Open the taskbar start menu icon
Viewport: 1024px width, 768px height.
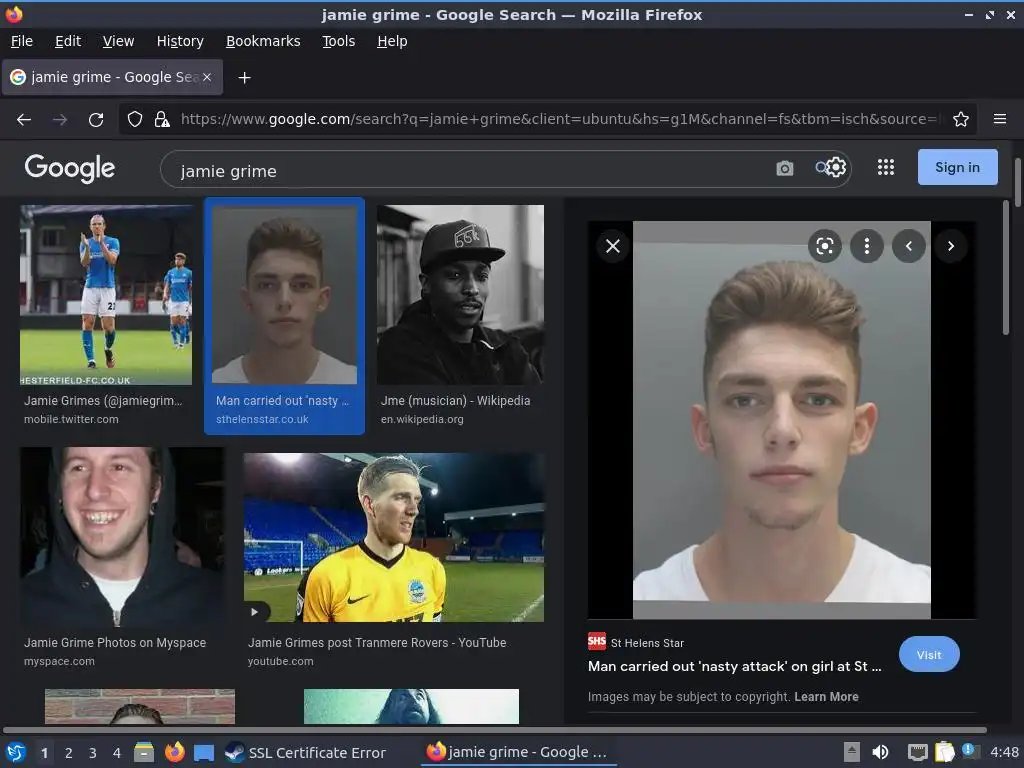pyautogui.click(x=16, y=752)
